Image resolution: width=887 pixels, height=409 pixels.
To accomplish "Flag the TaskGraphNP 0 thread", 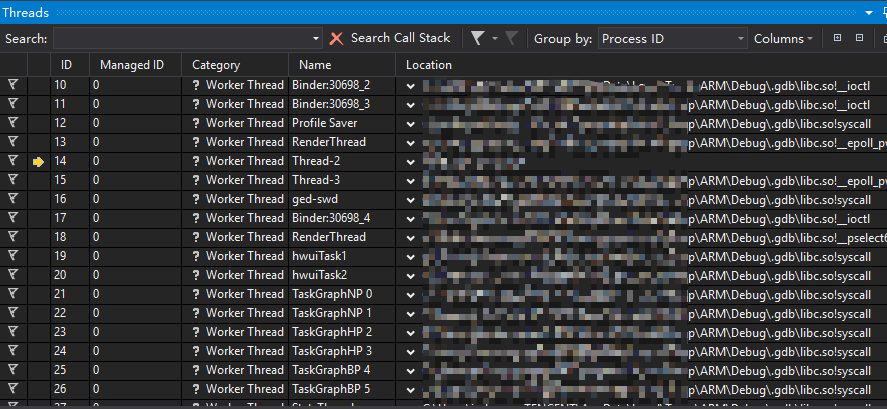I will pyautogui.click(x=13, y=294).
